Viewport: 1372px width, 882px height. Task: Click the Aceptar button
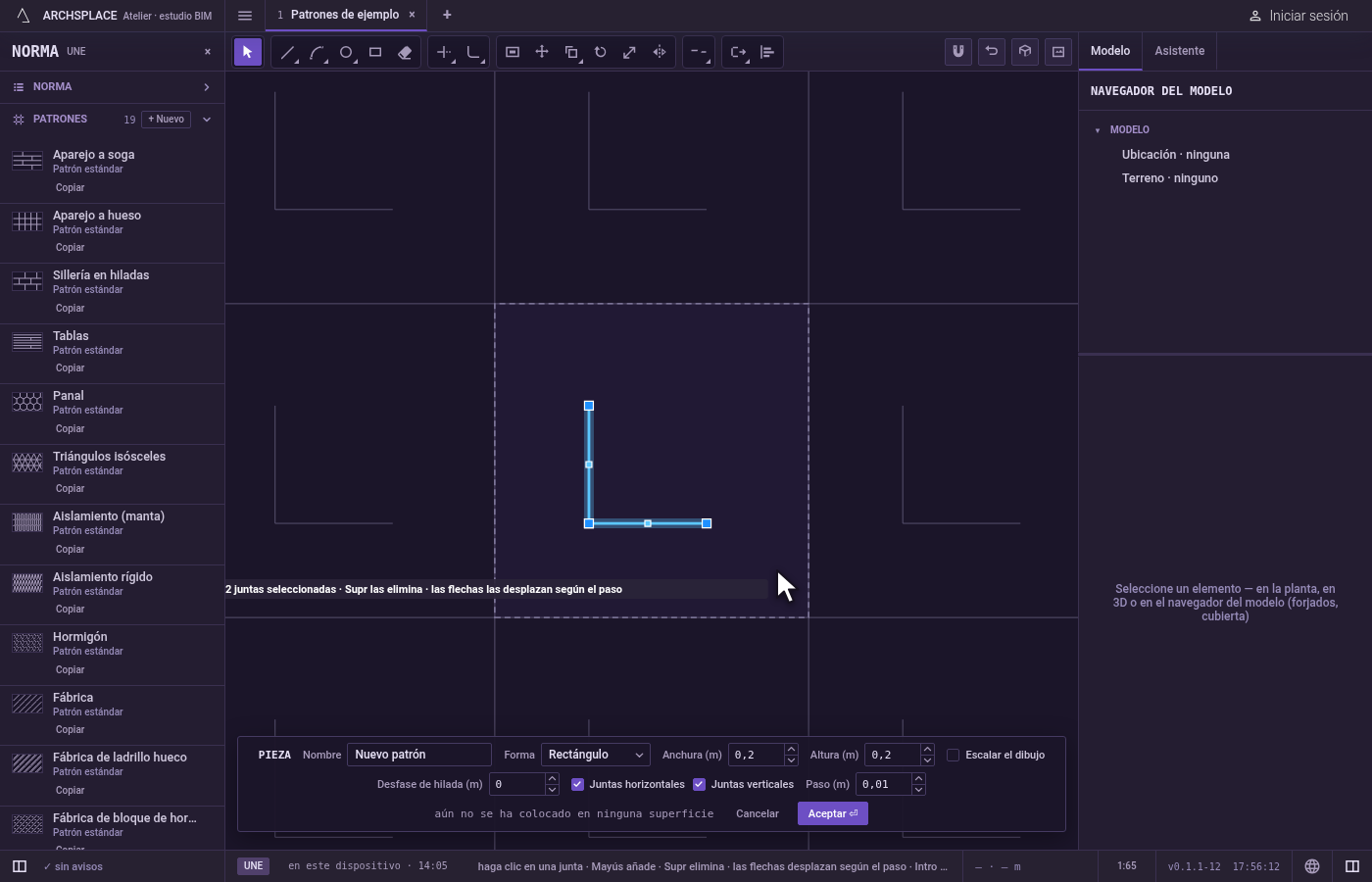833,813
